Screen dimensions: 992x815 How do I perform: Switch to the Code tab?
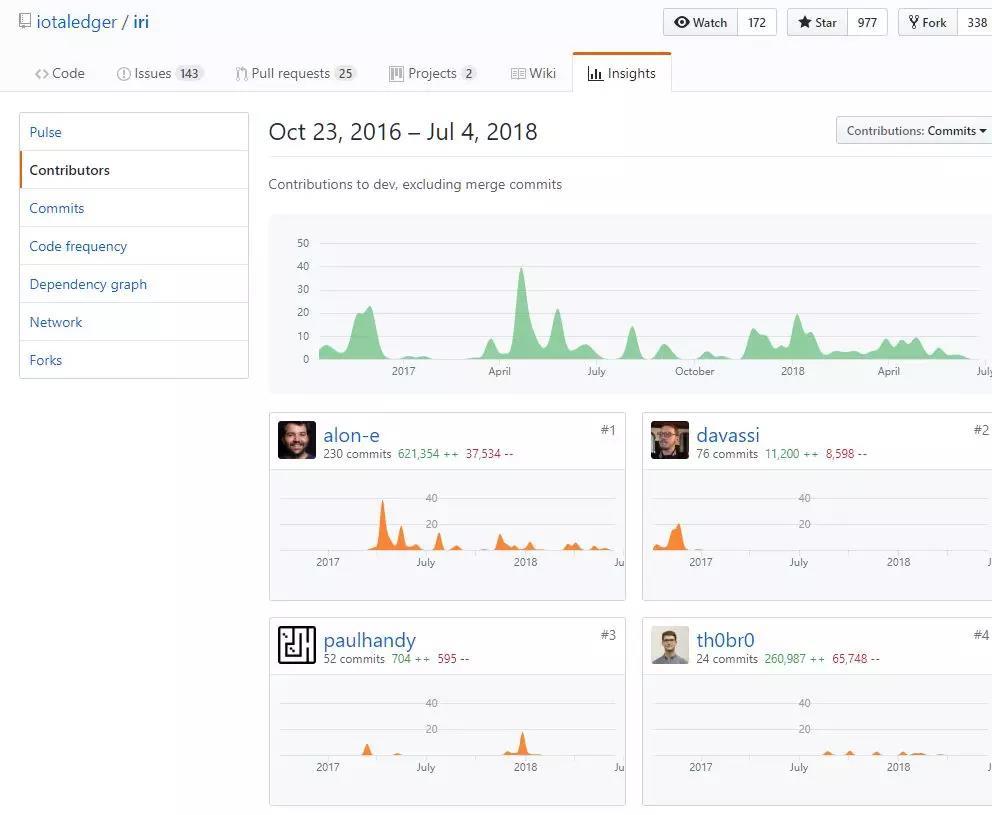coord(59,73)
